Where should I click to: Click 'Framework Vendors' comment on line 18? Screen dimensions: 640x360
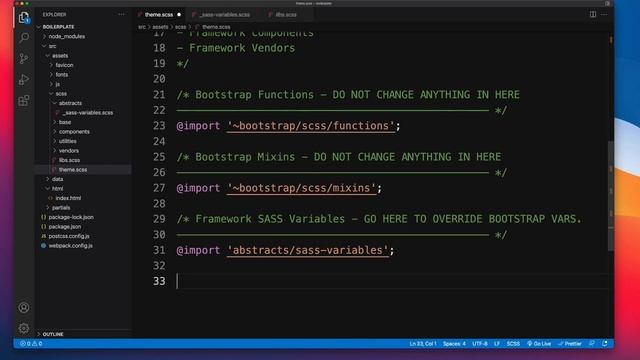point(242,48)
